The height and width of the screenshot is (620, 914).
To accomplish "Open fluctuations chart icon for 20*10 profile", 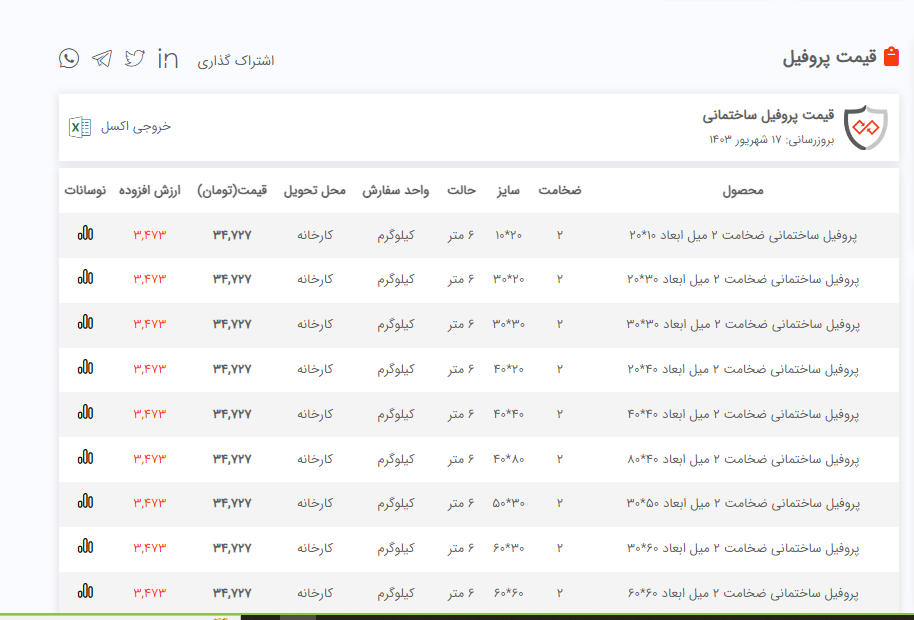I will [x=86, y=234].
